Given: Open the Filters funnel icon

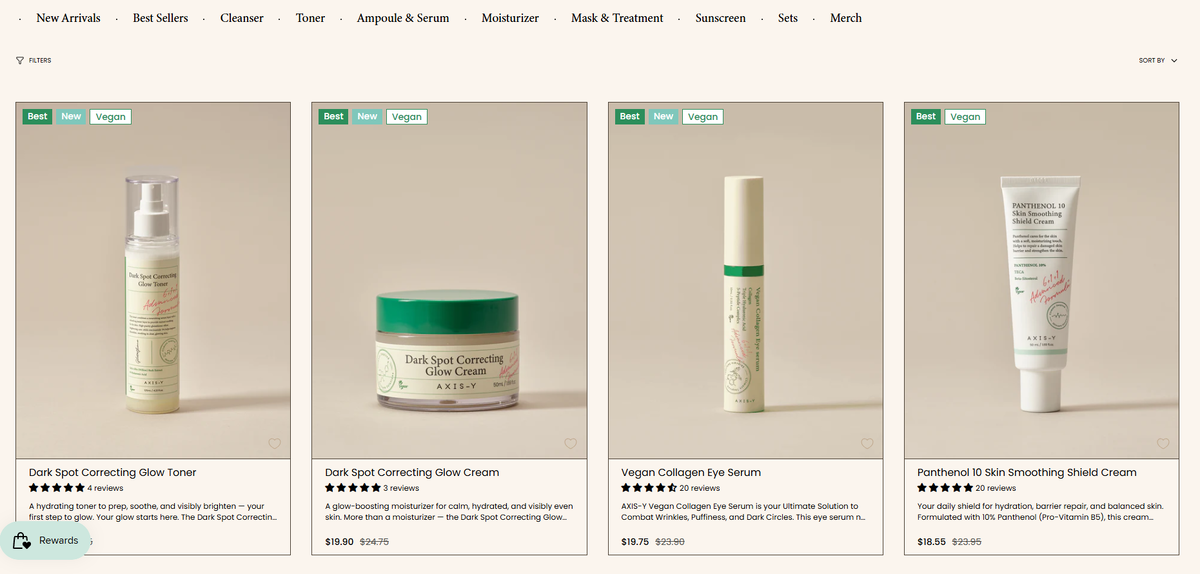Looking at the screenshot, I should [20, 60].
